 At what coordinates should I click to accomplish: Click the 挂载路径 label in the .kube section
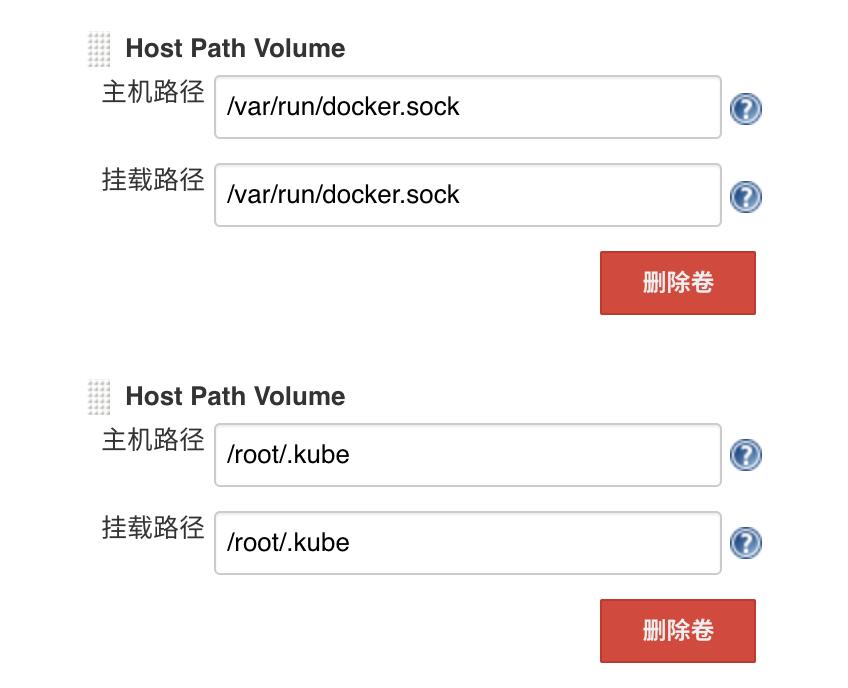tap(153, 527)
